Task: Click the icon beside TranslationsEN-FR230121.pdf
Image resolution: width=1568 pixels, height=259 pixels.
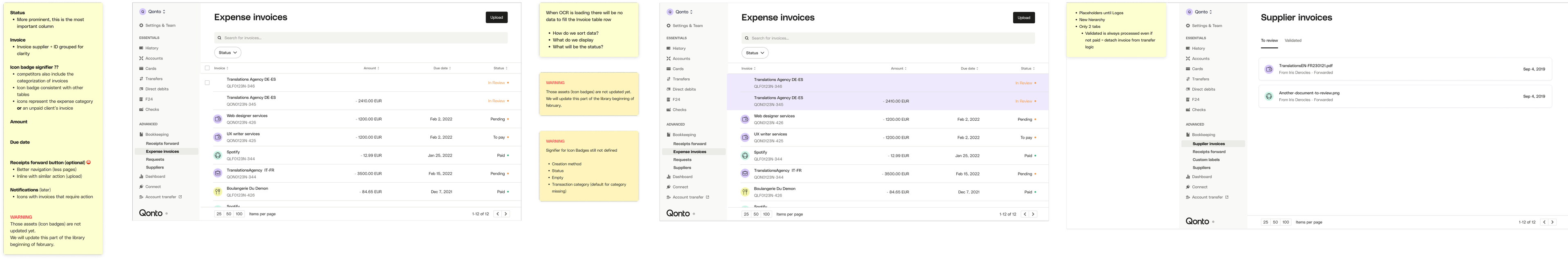Action: coord(1269,69)
